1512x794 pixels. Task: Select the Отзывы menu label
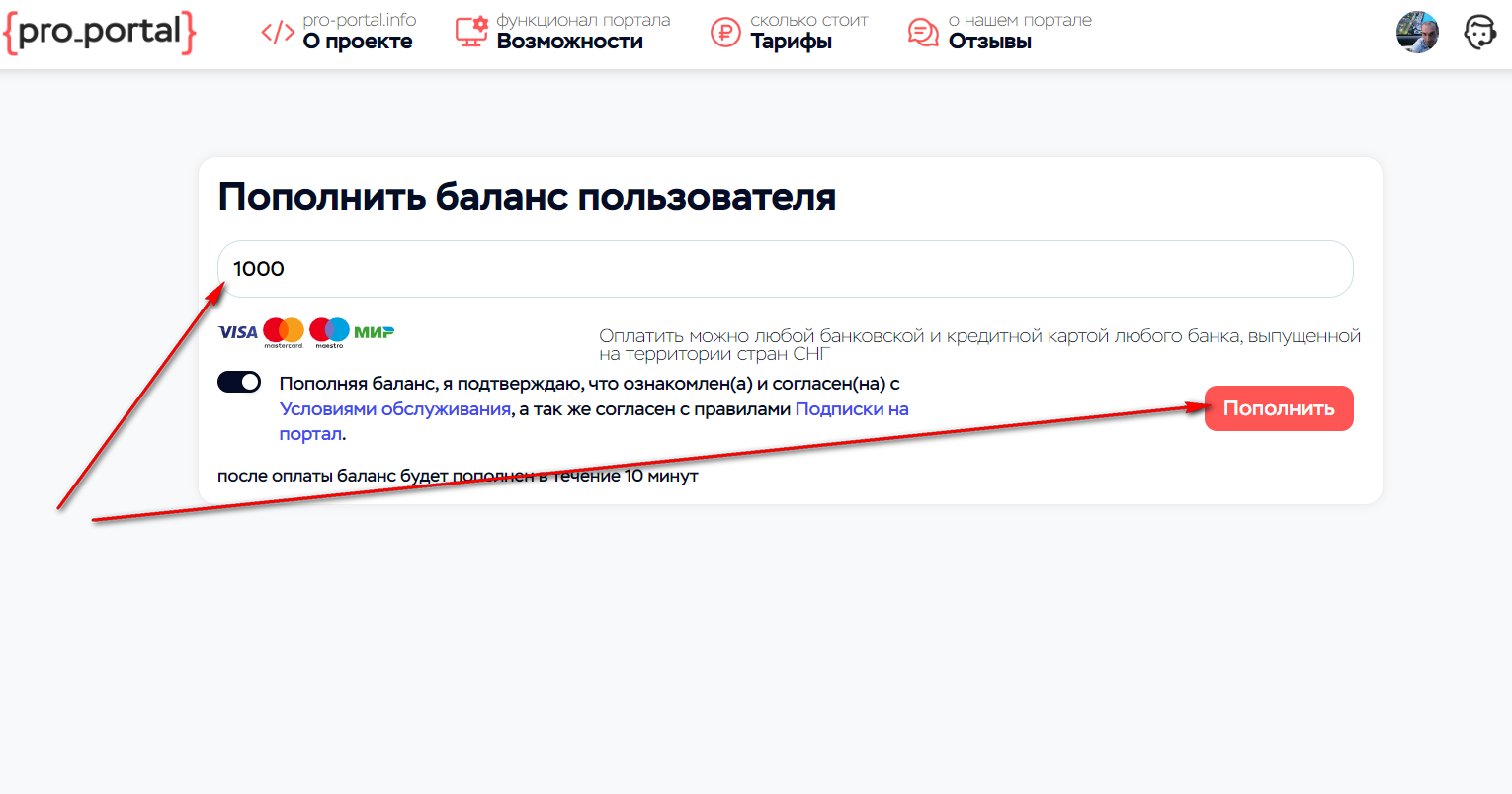click(989, 42)
